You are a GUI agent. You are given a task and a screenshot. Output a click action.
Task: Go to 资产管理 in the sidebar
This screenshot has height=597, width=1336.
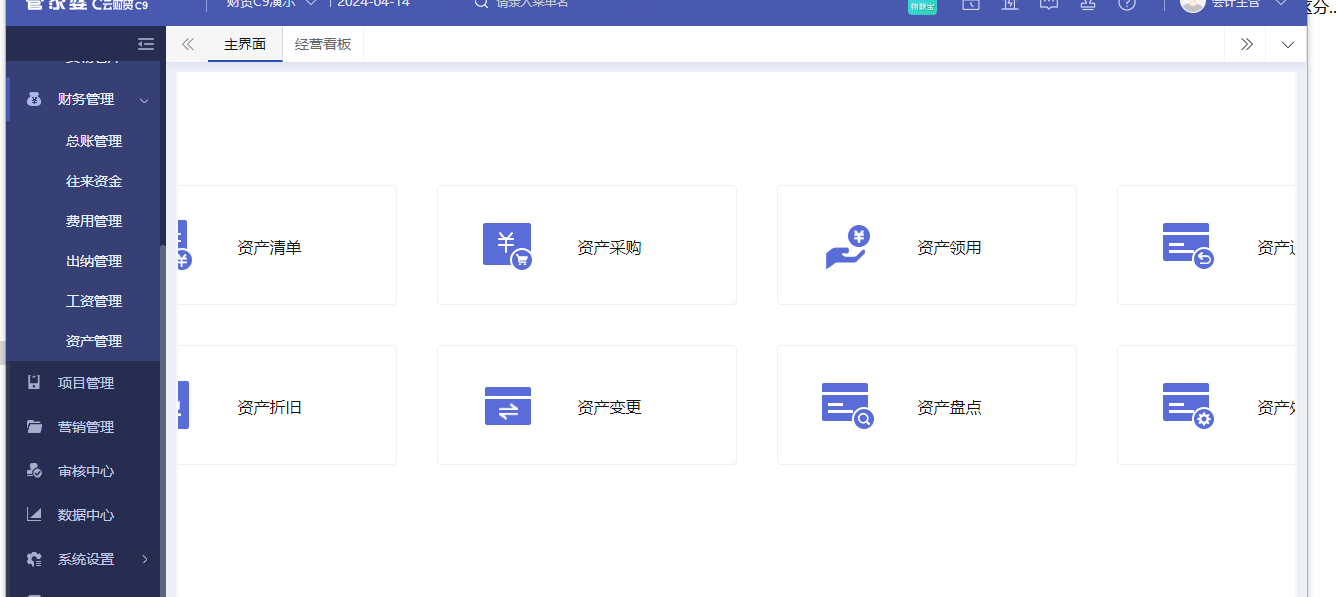pyautogui.click(x=94, y=341)
